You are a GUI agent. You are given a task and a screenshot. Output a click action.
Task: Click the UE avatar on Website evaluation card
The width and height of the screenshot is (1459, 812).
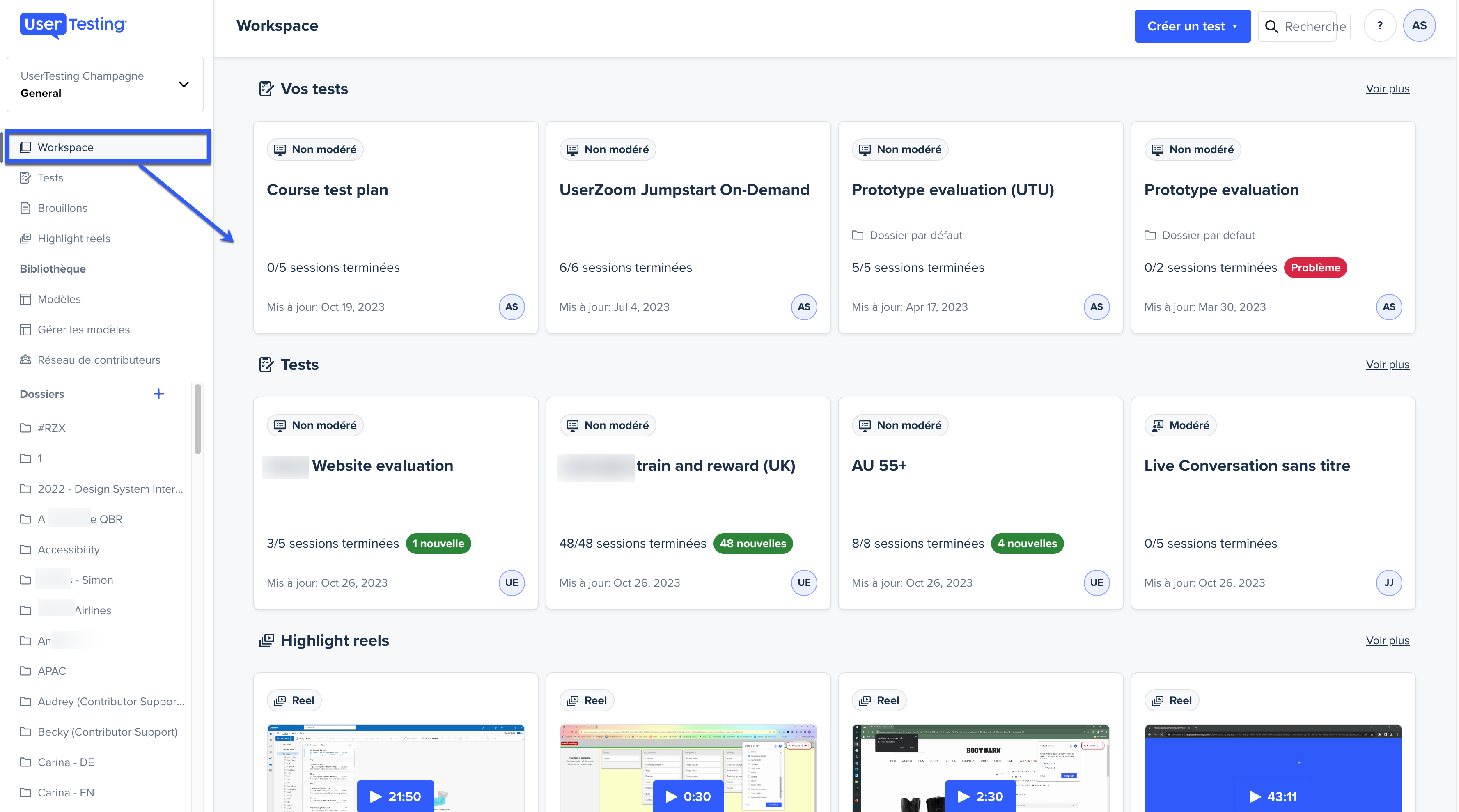click(512, 583)
